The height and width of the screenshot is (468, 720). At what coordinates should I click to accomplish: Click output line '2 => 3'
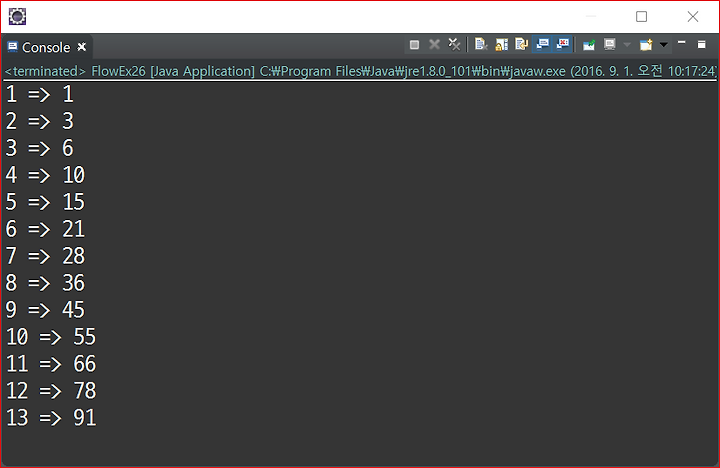click(39, 121)
